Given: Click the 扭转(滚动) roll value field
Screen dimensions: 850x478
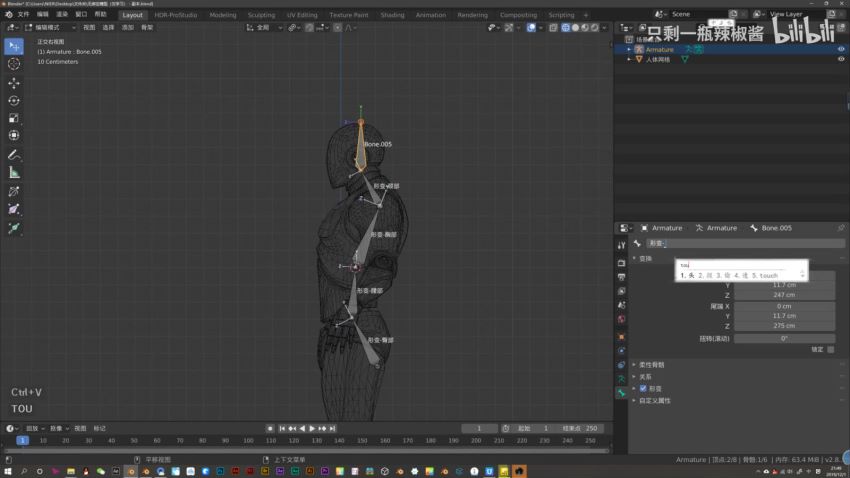Looking at the screenshot, I should point(784,339).
